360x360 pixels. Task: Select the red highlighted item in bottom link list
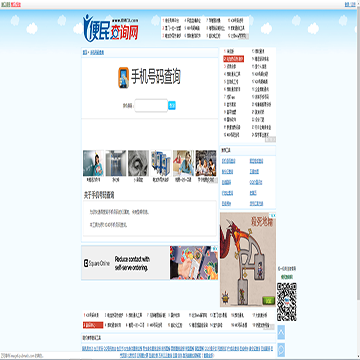click(93, 325)
